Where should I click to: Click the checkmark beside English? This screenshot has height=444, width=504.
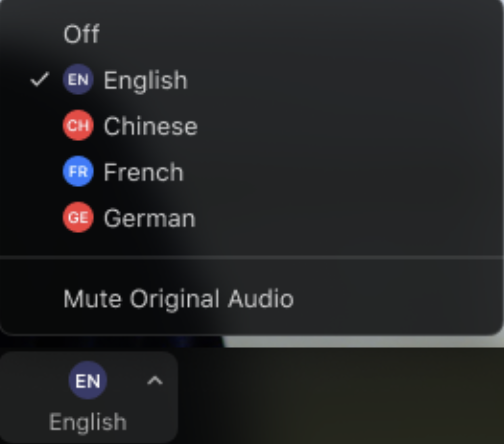(40, 80)
